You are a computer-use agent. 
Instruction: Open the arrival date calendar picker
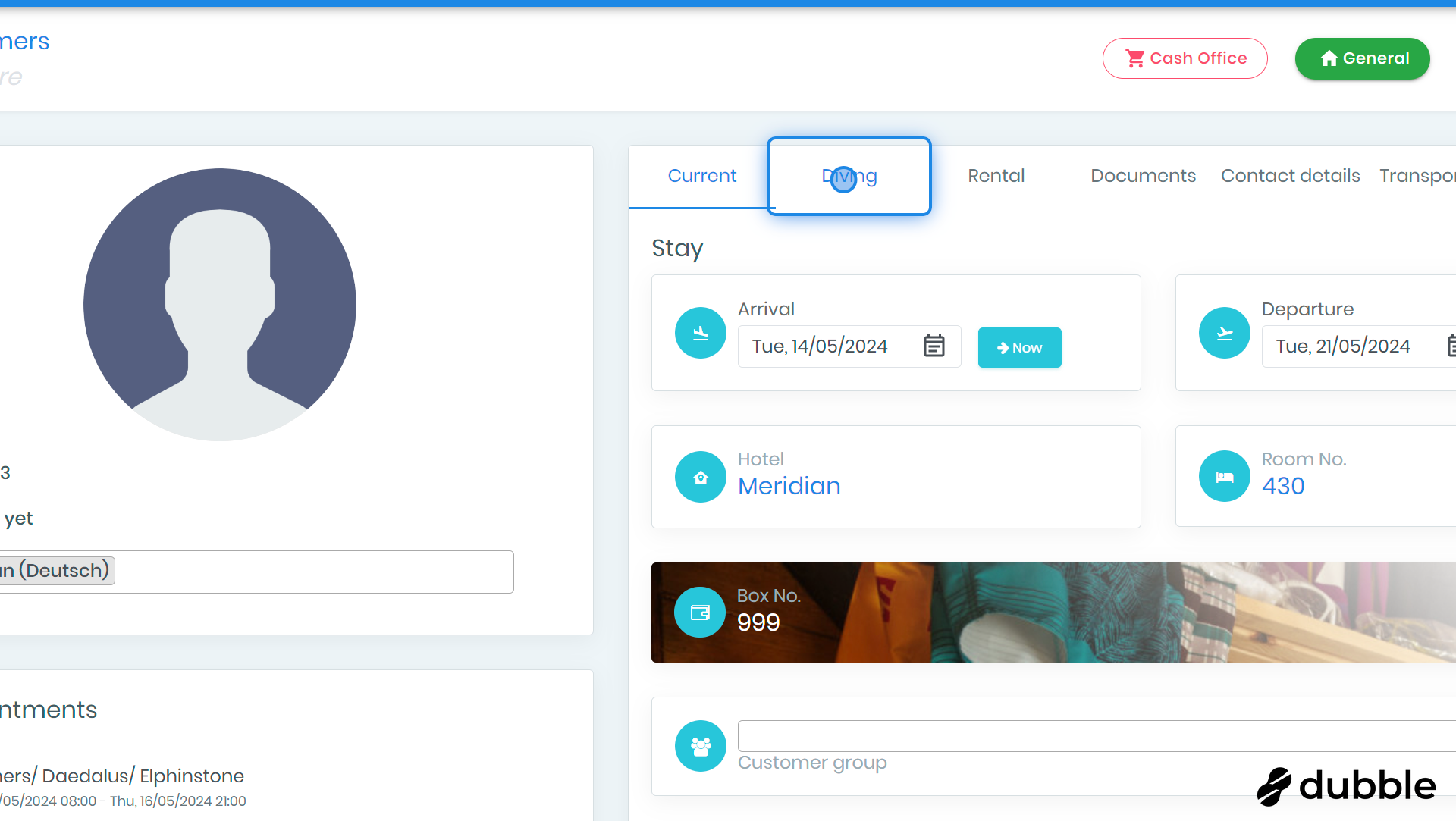point(934,346)
